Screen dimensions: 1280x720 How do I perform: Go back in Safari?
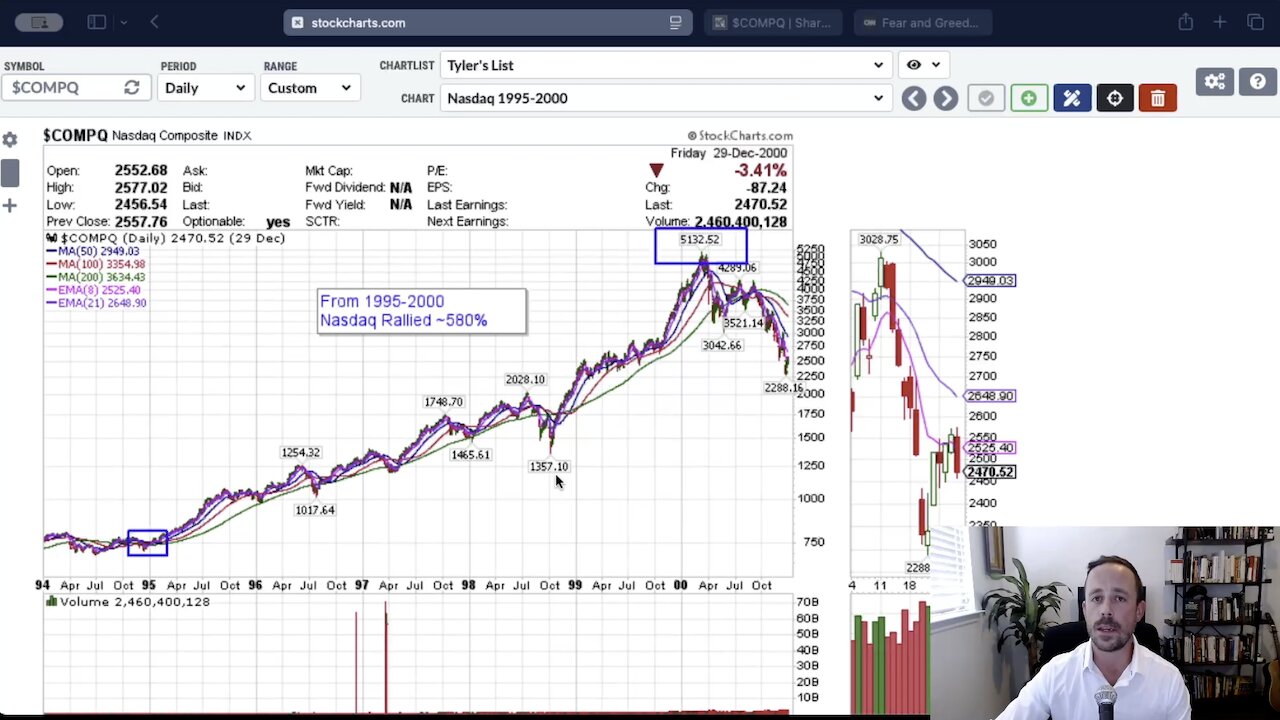click(155, 22)
